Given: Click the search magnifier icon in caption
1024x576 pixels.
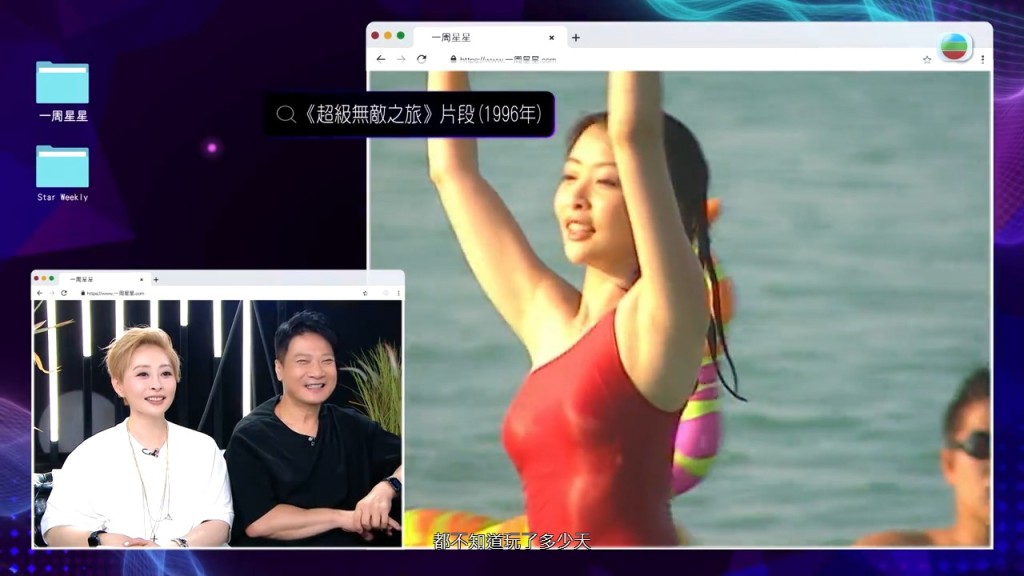Looking at the screenshot, I should tap(285, 114).
